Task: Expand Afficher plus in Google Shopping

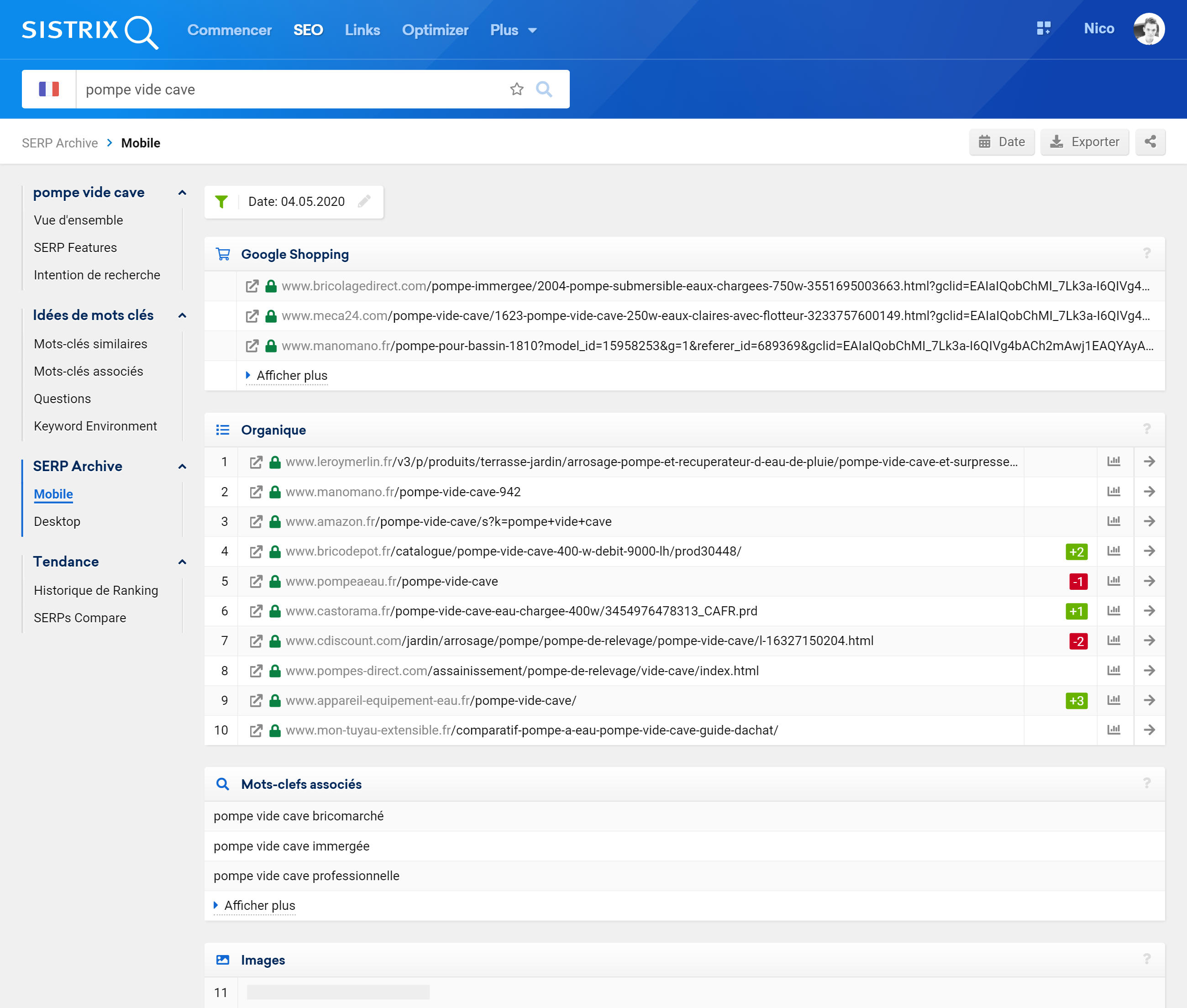Action: pyautogui.click(x=286, y=375)
